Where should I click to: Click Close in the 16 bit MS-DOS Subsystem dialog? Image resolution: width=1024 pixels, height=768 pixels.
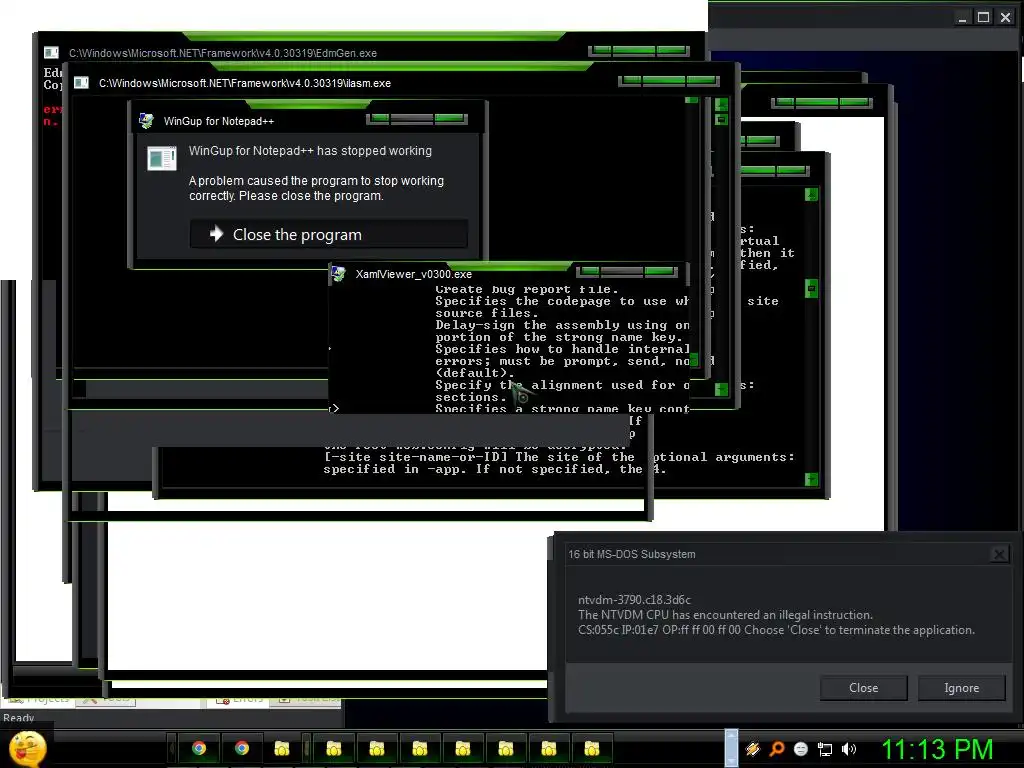click(x=863, y=688)
